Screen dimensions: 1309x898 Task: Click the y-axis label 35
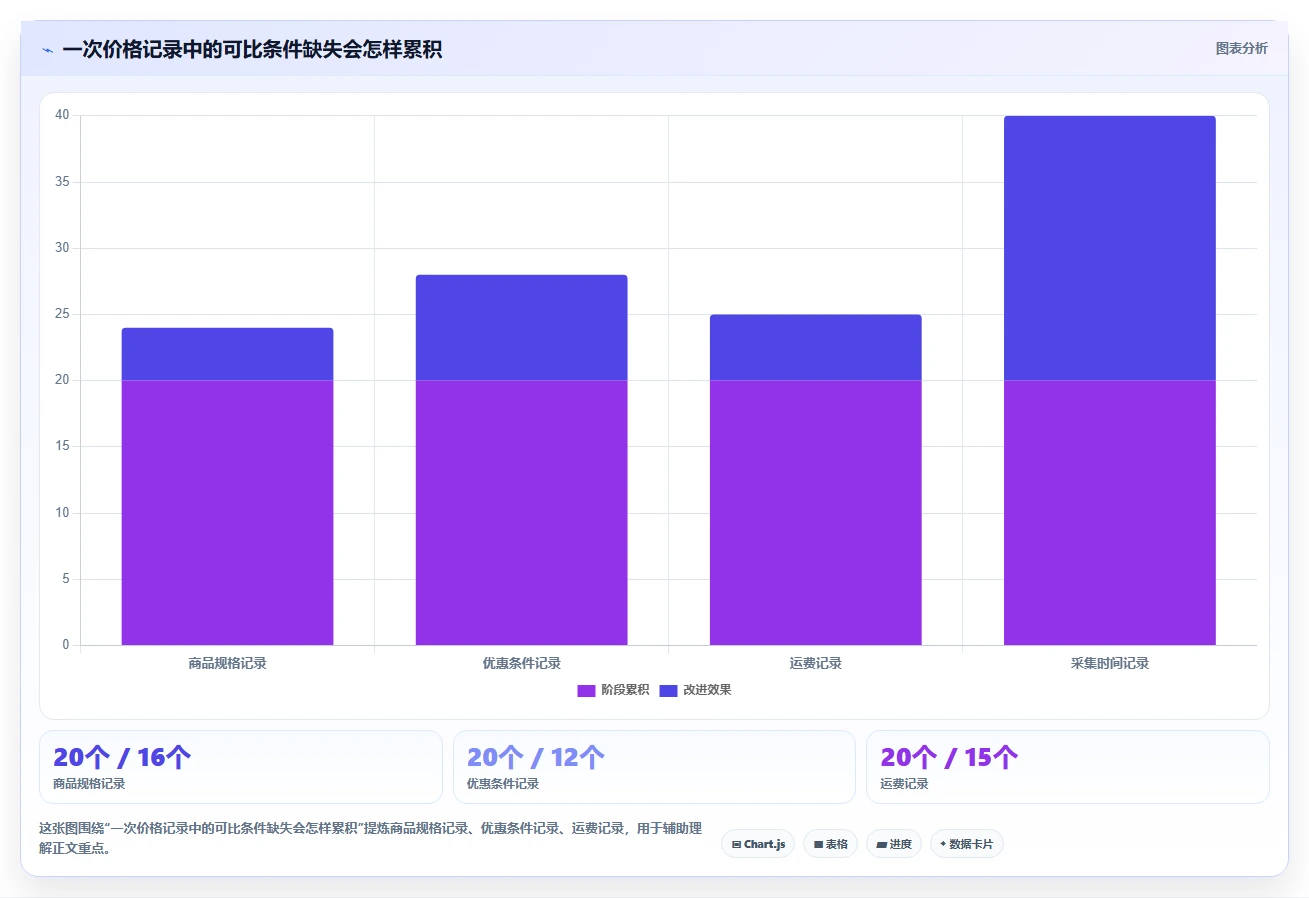[x=62, y=182]
